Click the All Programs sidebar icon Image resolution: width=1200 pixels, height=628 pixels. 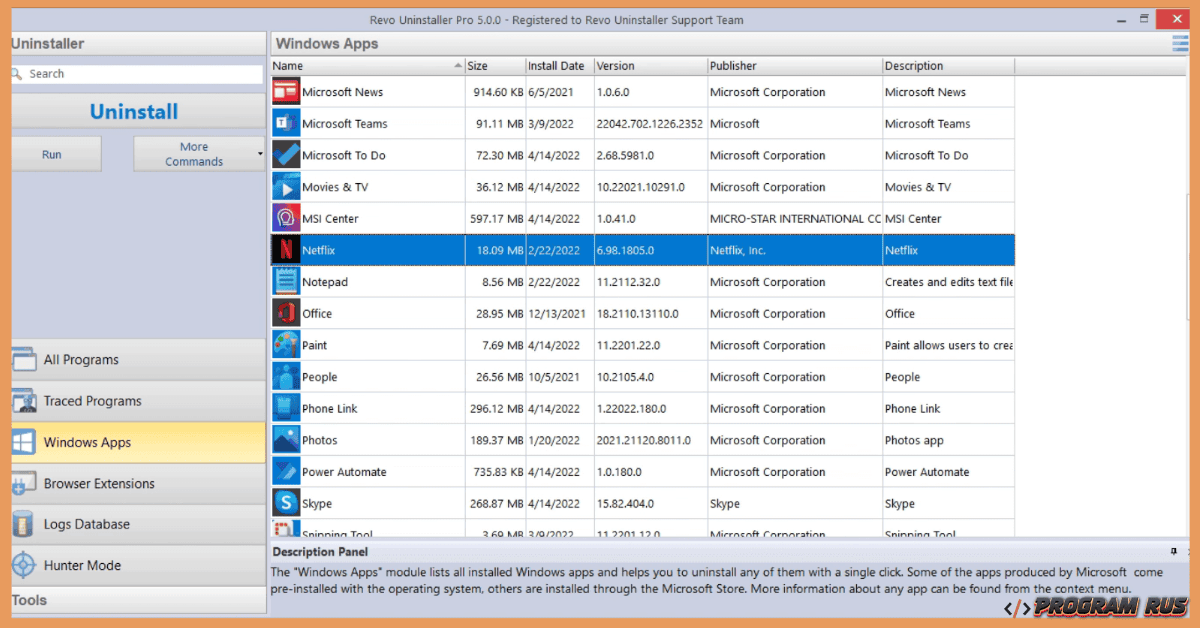click(x=23, y=359)
